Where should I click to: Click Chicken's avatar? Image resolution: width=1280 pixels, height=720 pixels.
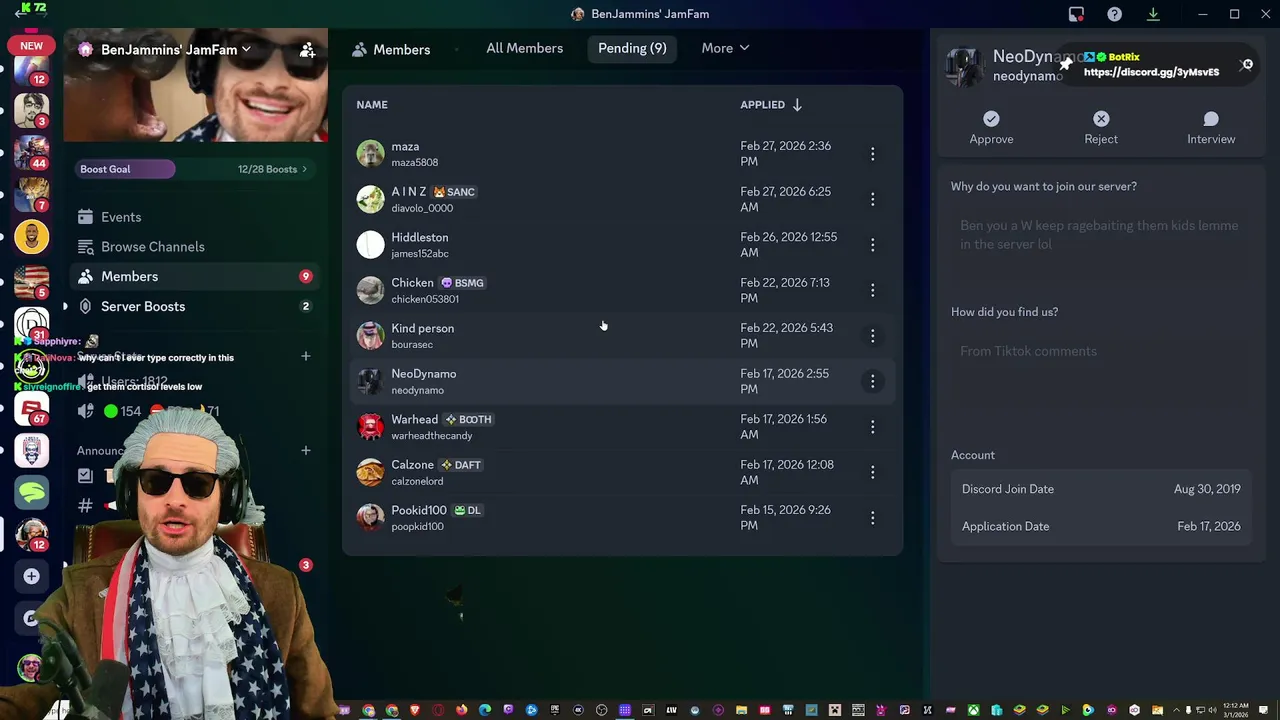370,290
